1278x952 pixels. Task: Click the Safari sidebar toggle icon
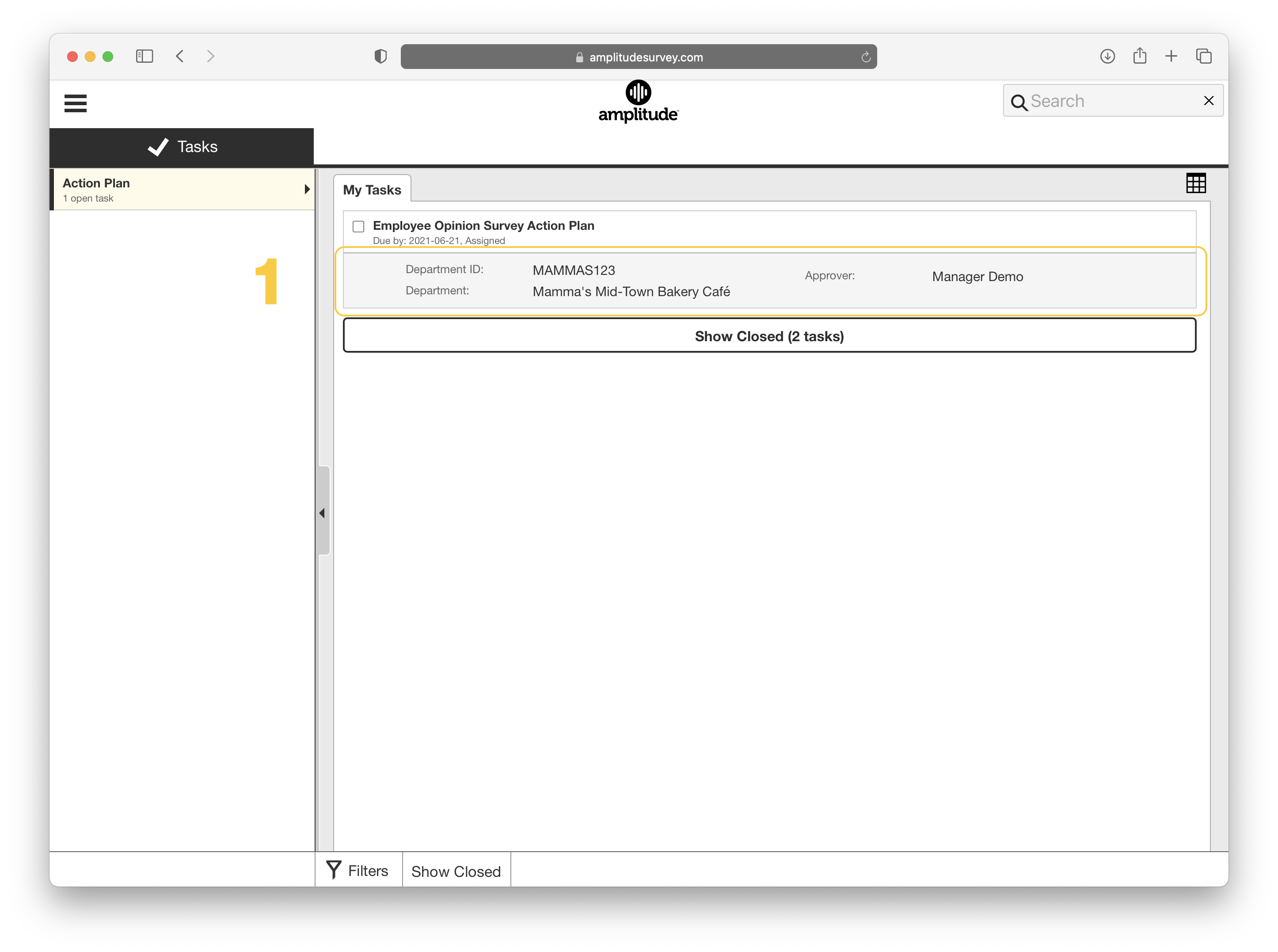tap(144, 57)
